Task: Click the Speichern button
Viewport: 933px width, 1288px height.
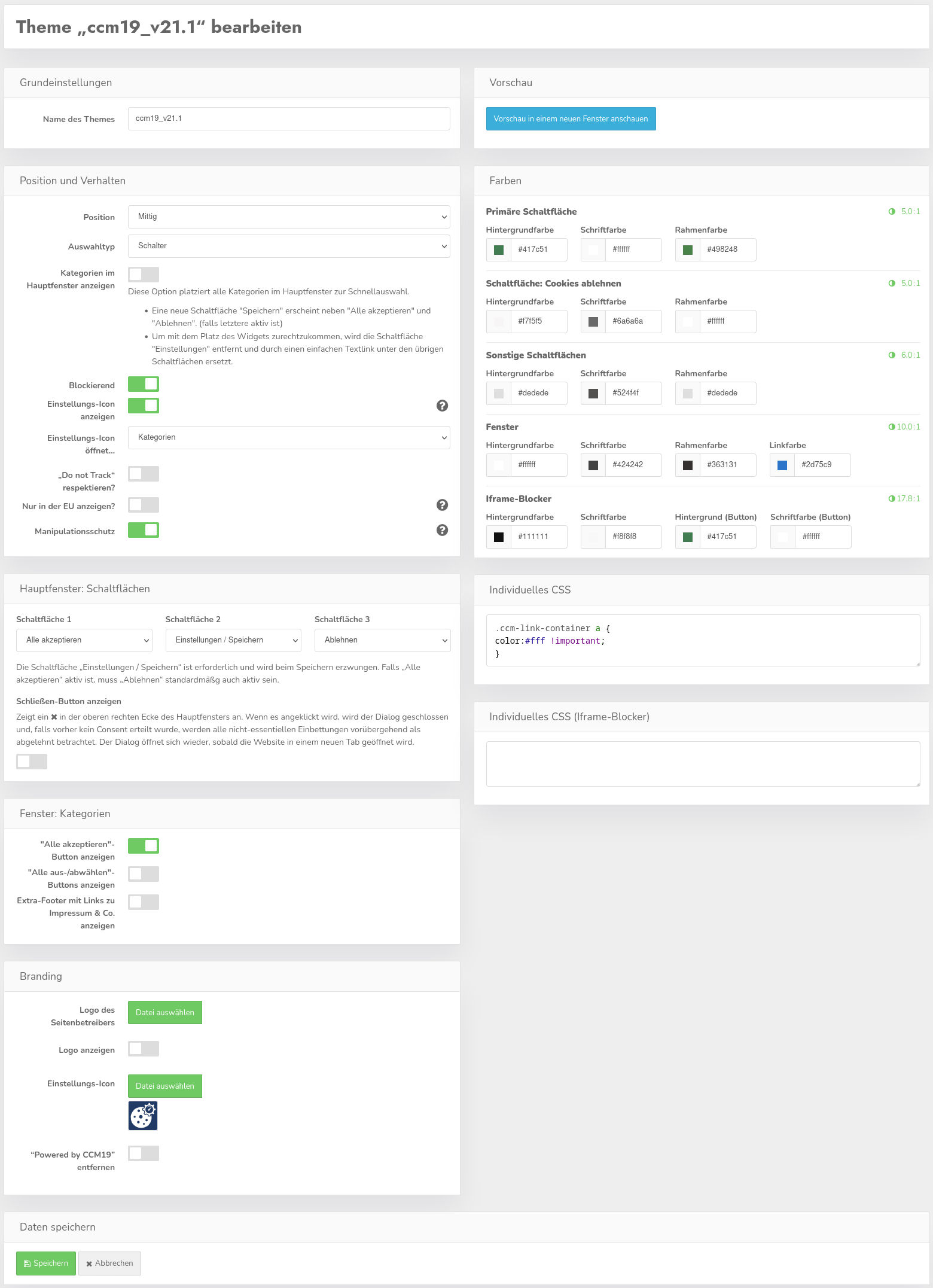Action: pyautogui.click(x=46, y=1263)
